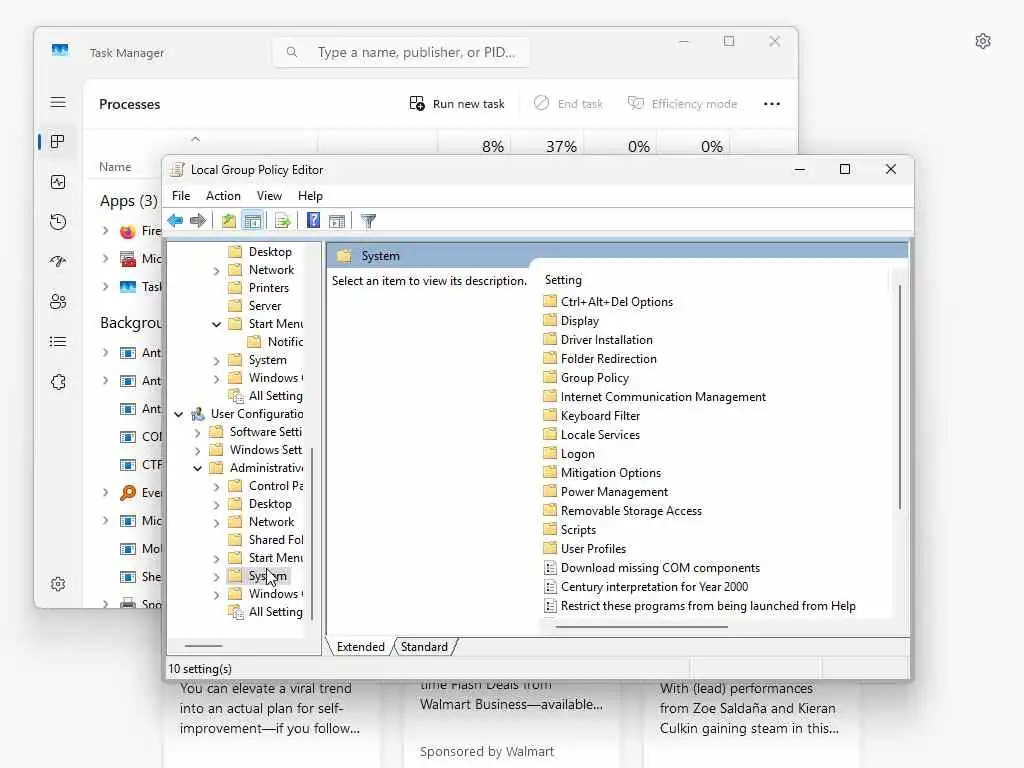Viewport: 1024px width, 768px height.
Task: Open Services icon in Task Manager sidebar
Action: 58,381
